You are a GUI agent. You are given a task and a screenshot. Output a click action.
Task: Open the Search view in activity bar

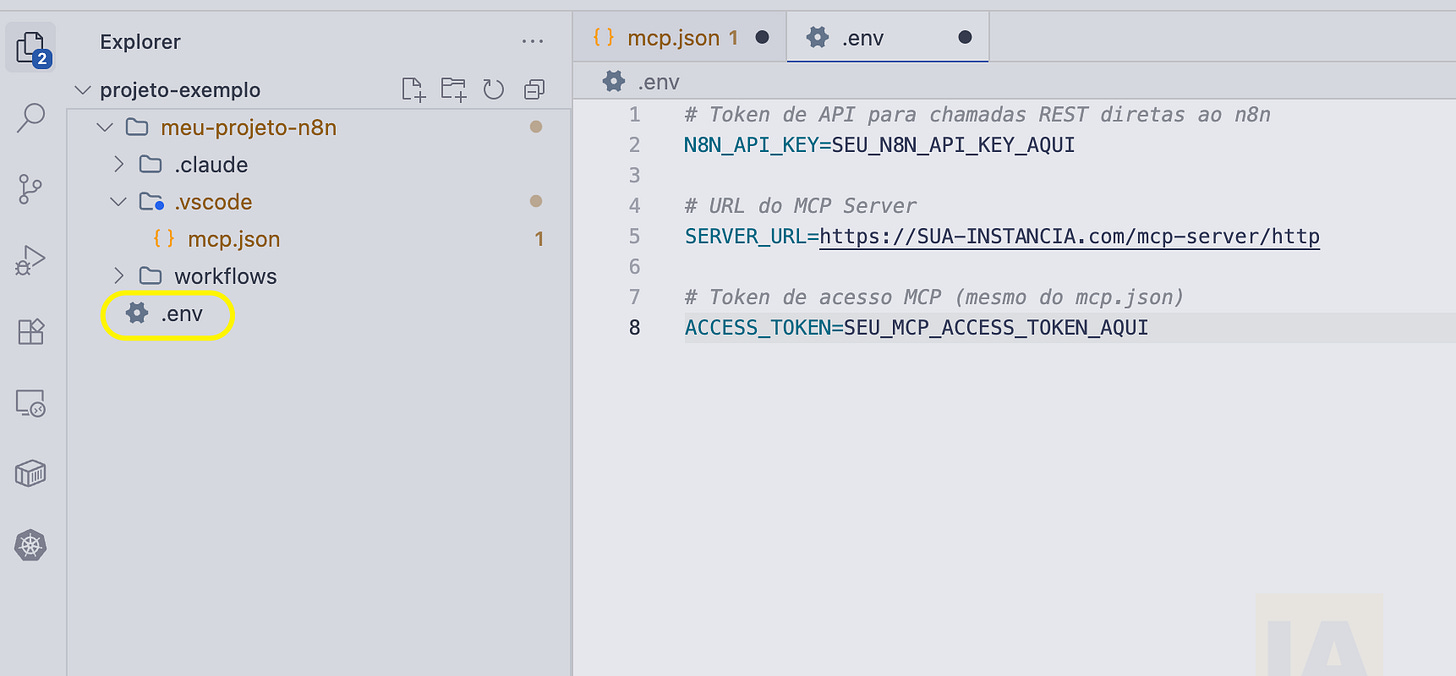point(31,118)
